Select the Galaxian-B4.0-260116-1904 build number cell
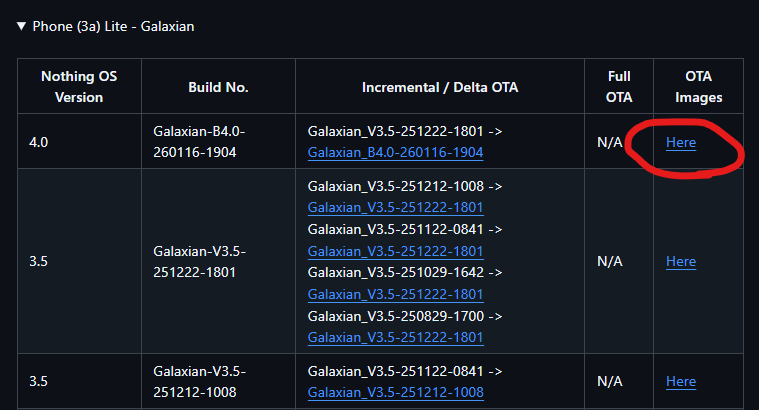Image resolution: width=759 pixels, height=410 pixels. [218, 141]
